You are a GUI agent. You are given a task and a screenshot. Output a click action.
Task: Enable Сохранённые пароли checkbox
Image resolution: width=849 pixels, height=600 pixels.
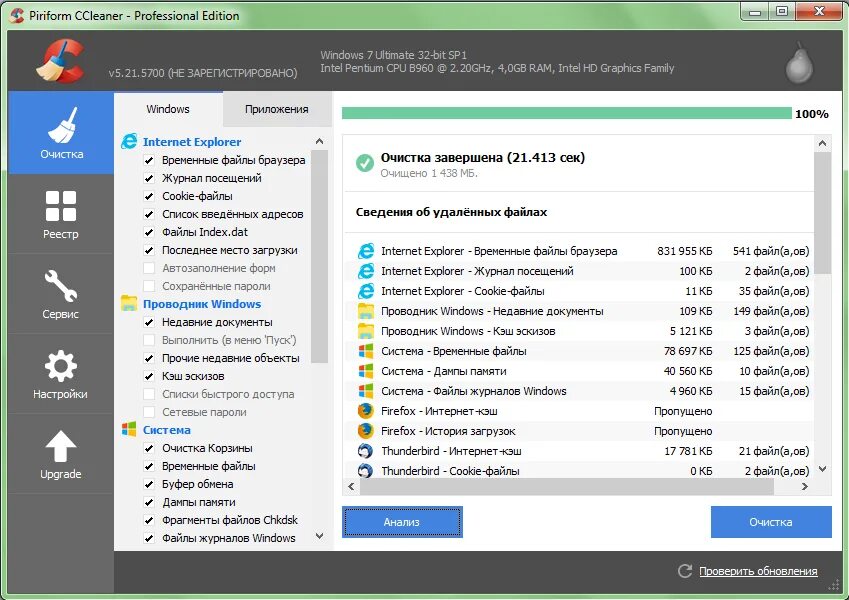coord(149,286)
